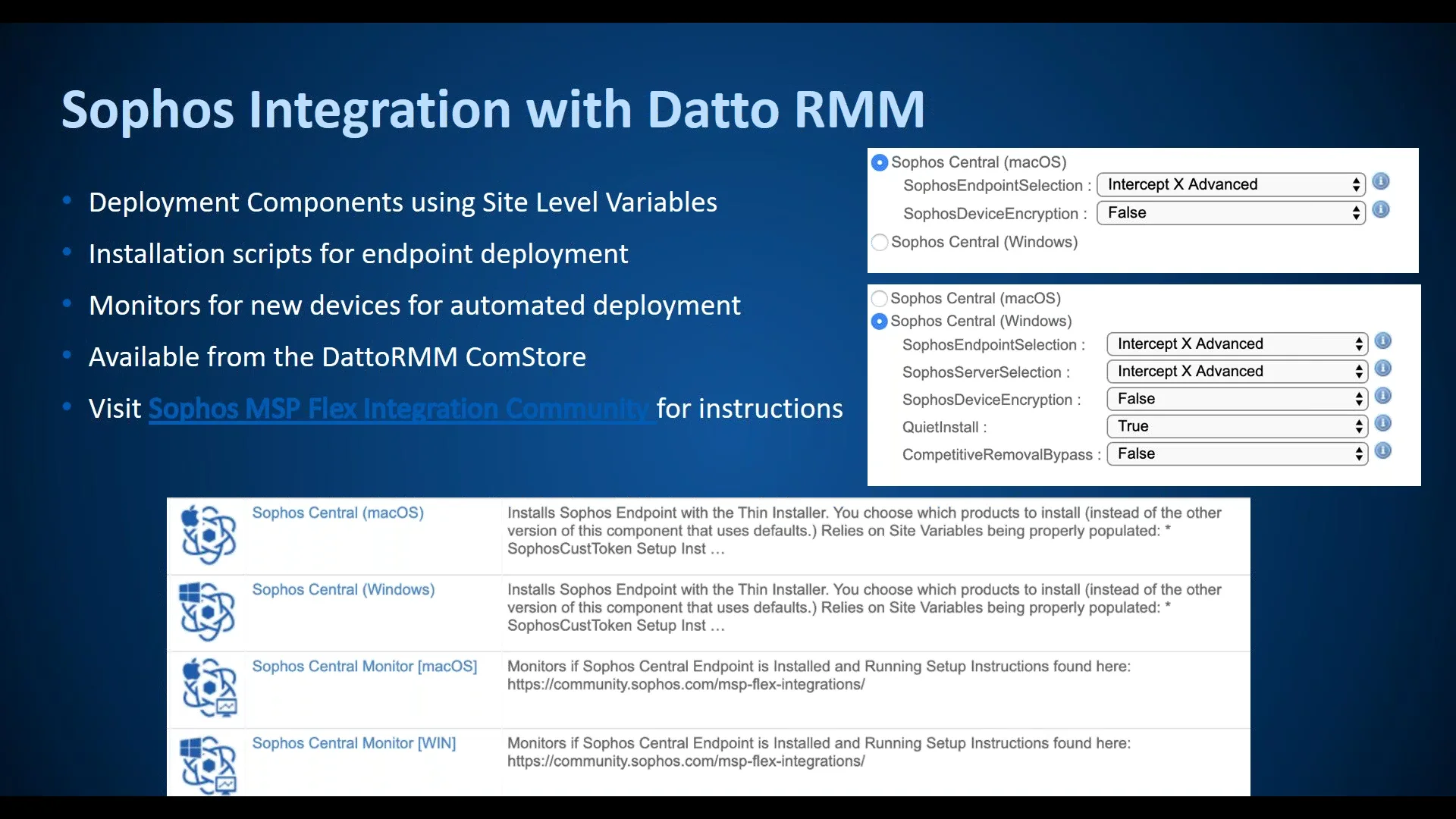Screen dimensions: 1456x819
Task: Open Windows SophosEndpointSelection dropdown
Action: [x=1237, y=344]
